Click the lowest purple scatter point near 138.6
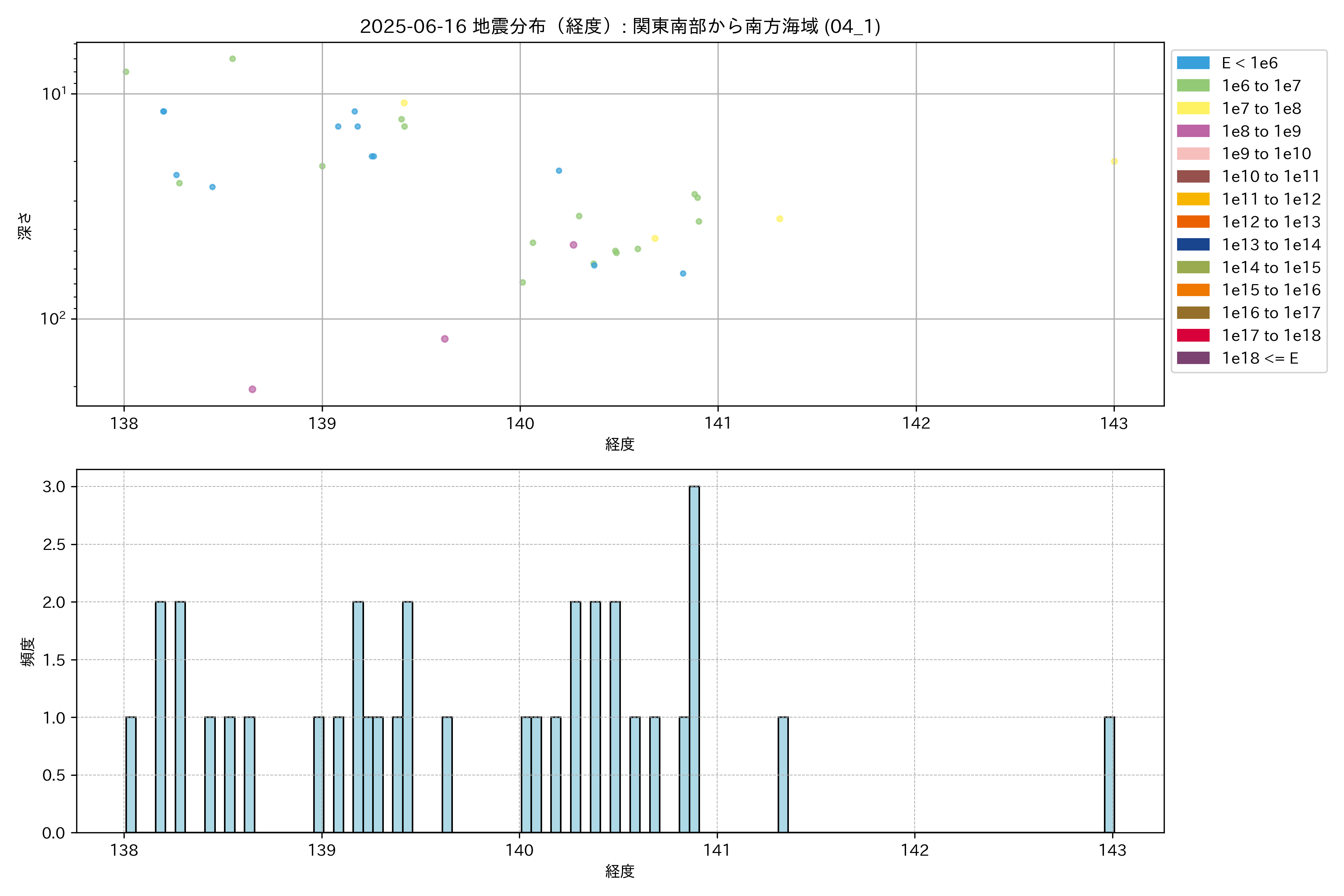The height and width of the screenshot is (896, 1344). pos(253,389)
